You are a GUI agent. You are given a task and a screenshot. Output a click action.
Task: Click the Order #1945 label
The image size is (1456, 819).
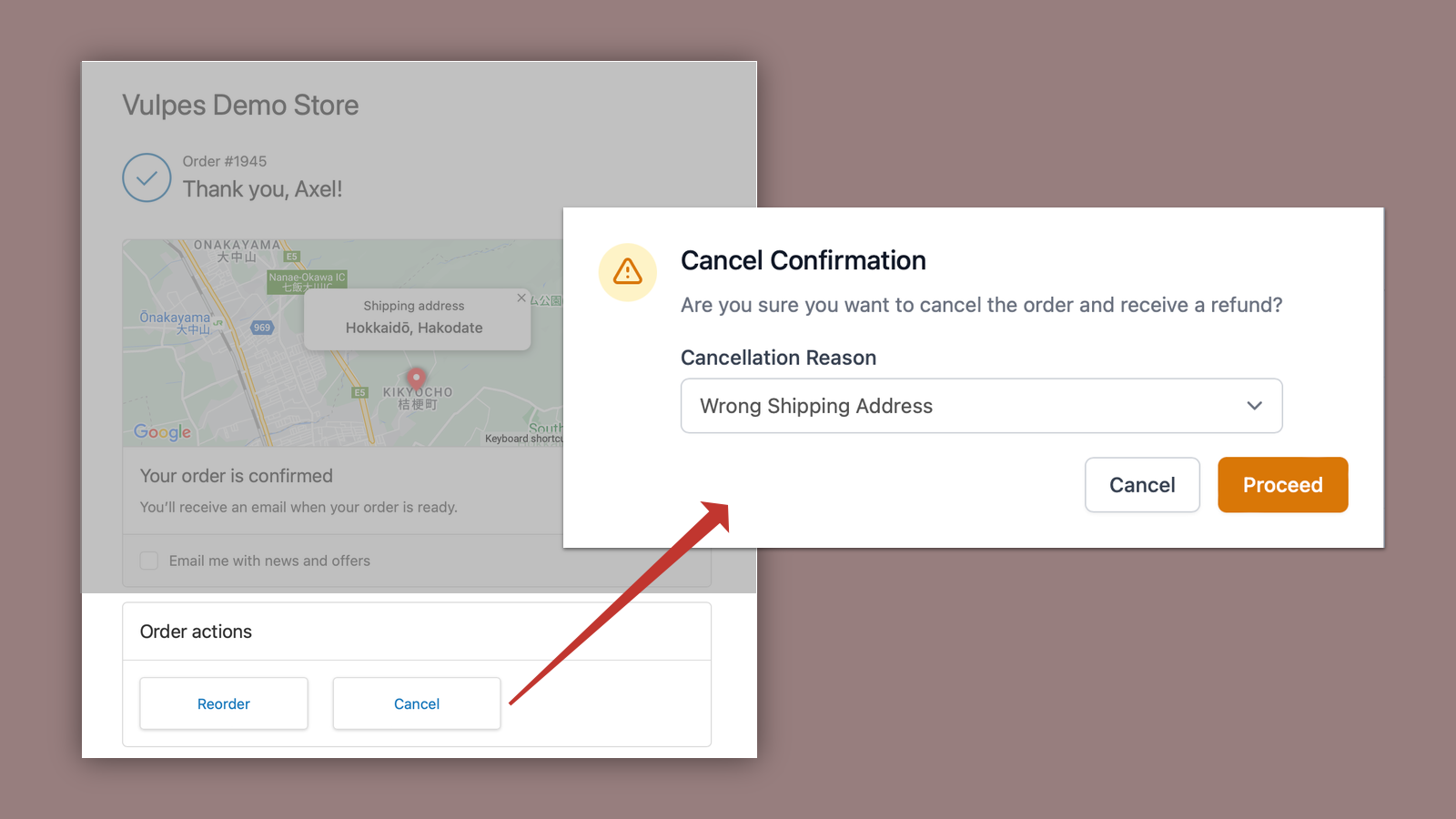pos(223,160)
